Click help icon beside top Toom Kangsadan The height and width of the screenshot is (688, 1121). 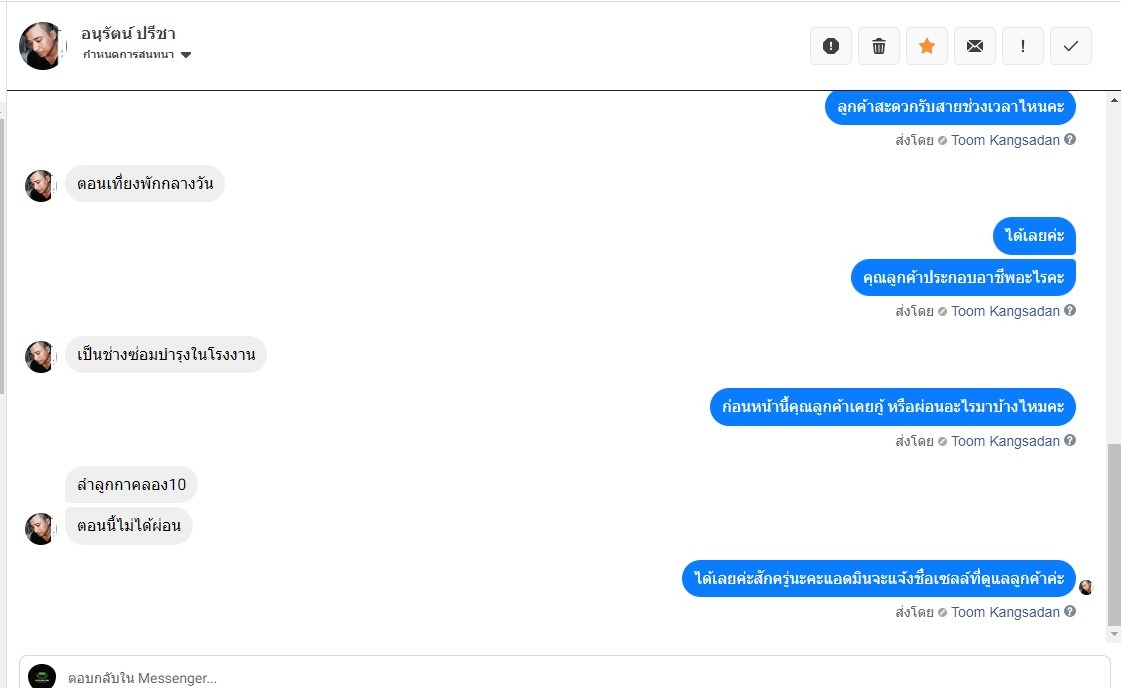pos(1070,140)
